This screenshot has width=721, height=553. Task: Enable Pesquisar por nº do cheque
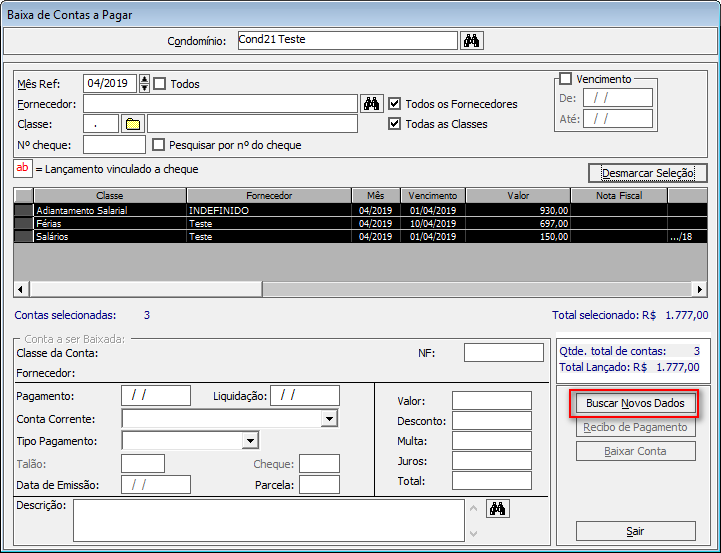point(158,145)
